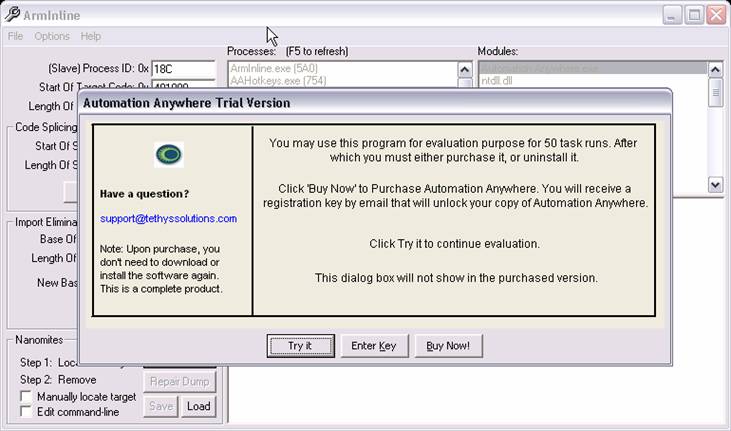Screen dimensions: 731x431
Task: Click the Modules list scrollbar thumb
Action: [715, 92]
